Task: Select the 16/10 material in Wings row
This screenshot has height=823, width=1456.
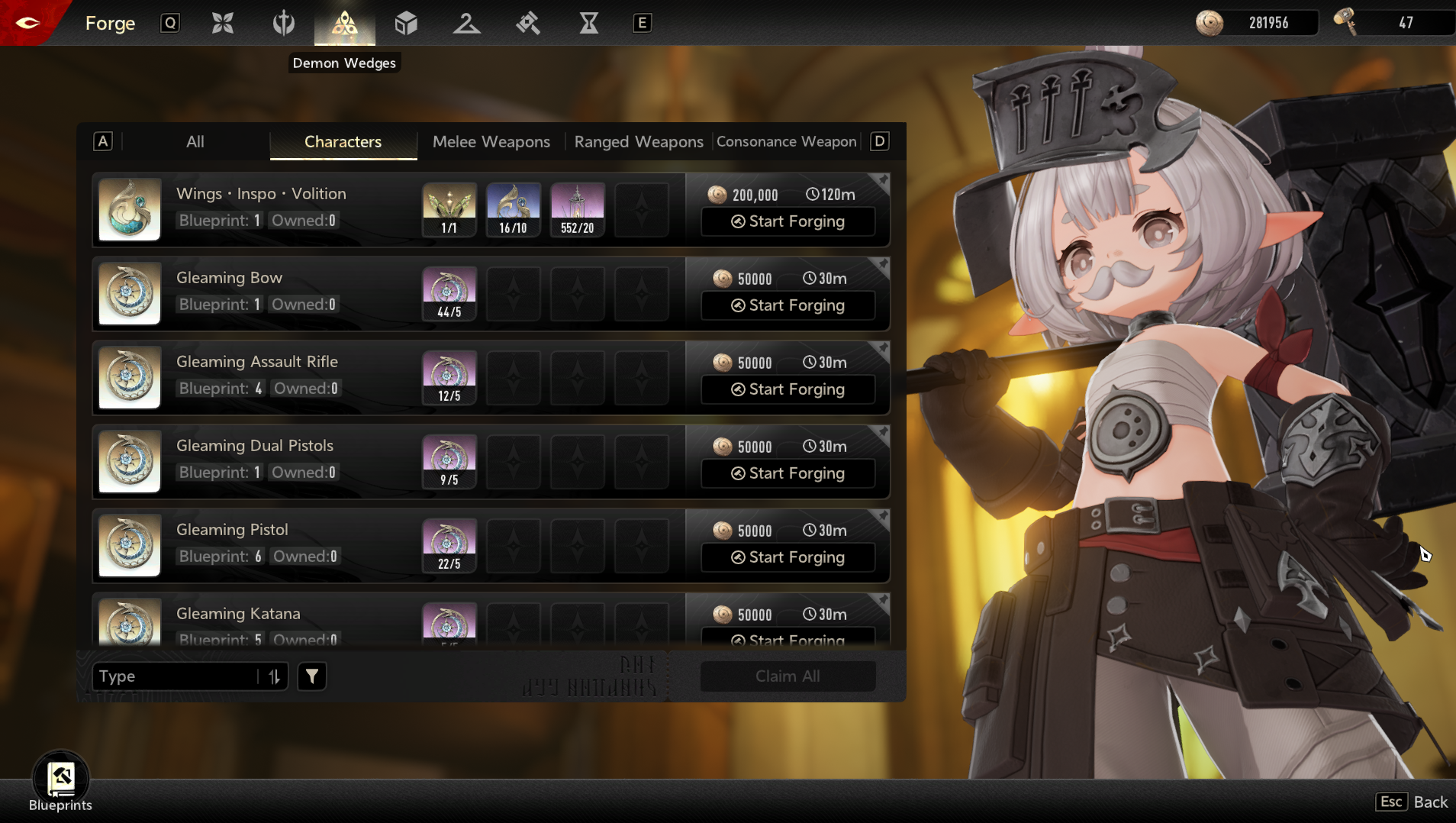Action: pyautogui.click(x=514, y=209)
